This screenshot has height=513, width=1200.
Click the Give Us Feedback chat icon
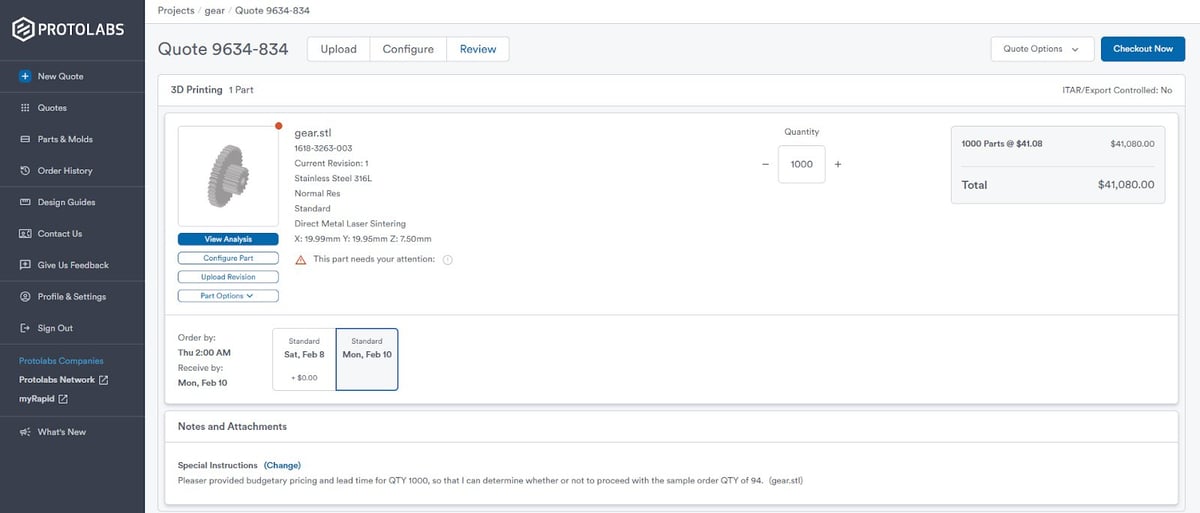[25, 265]
